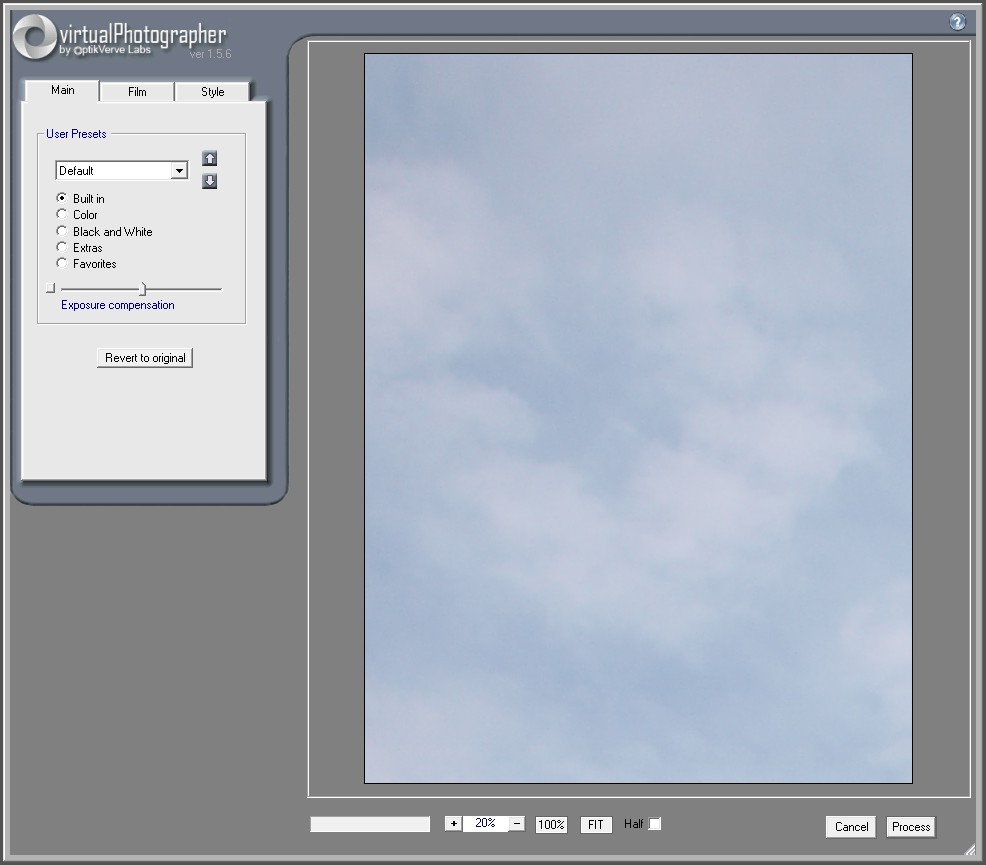Image resolution: width=986 pixels, height=865 pixels.
Task: Switch to the Film tab
Action: pyautogui.click(x=137, y=92)
